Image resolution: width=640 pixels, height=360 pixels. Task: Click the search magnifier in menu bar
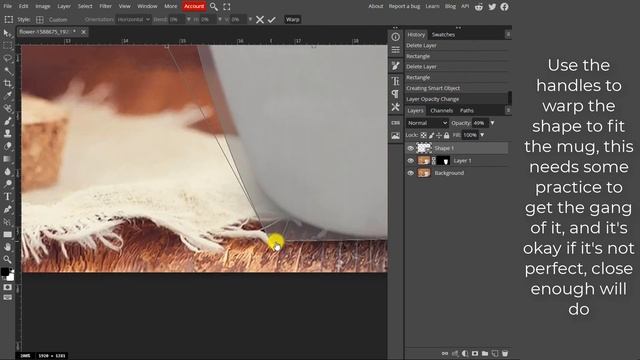click(x=213, y=7)
